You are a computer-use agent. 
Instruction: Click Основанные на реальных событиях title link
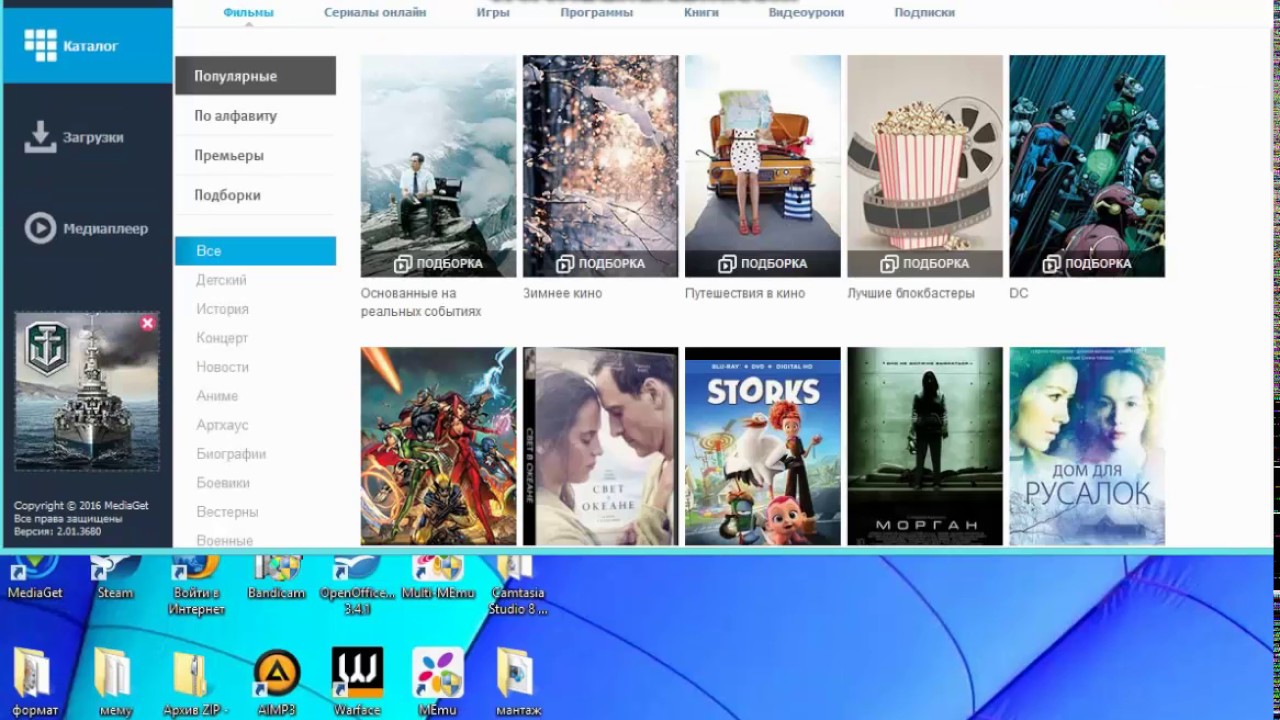[421, 302]
